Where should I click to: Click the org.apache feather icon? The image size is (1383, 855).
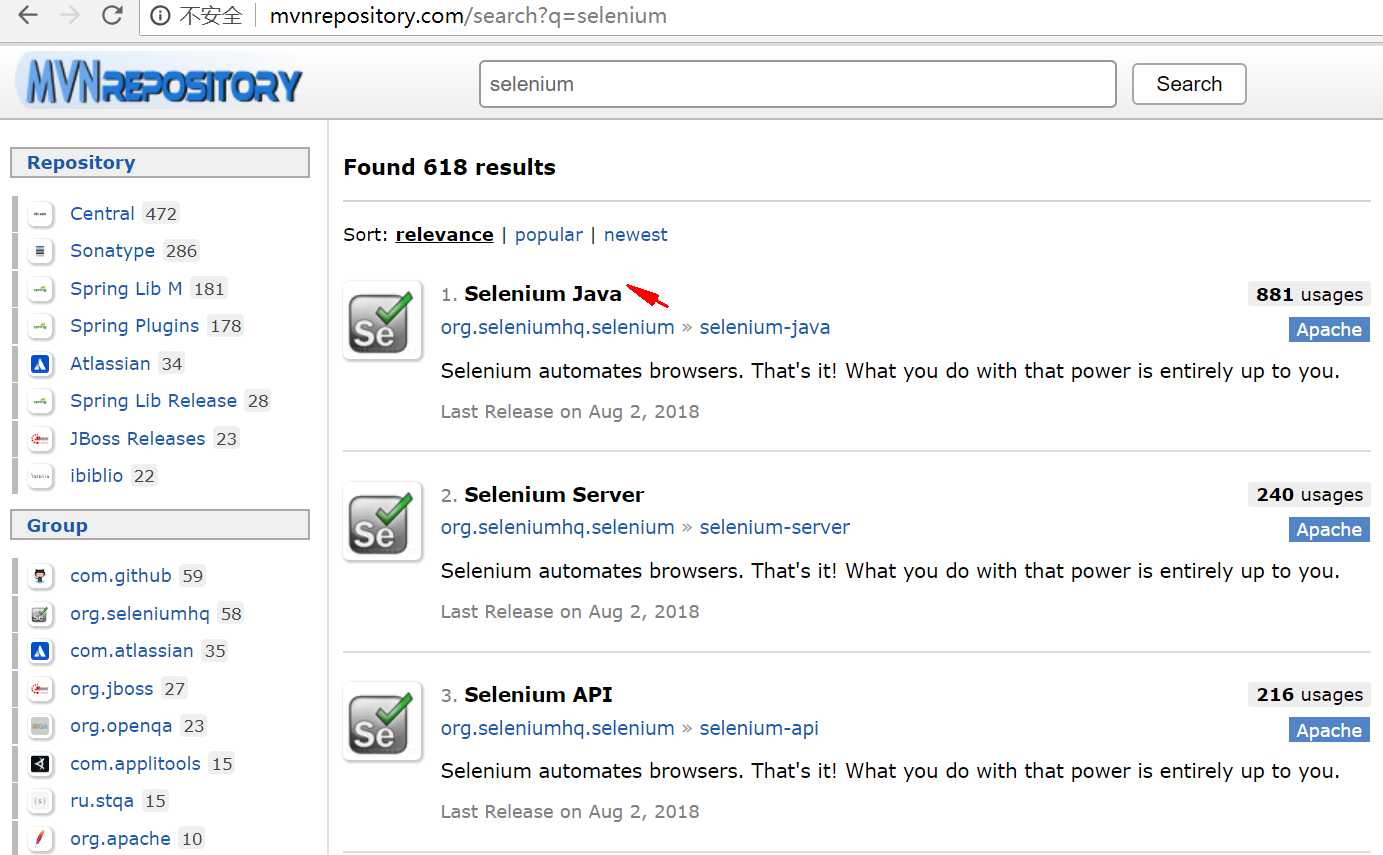pyautogui.click(x=40, y=839)
